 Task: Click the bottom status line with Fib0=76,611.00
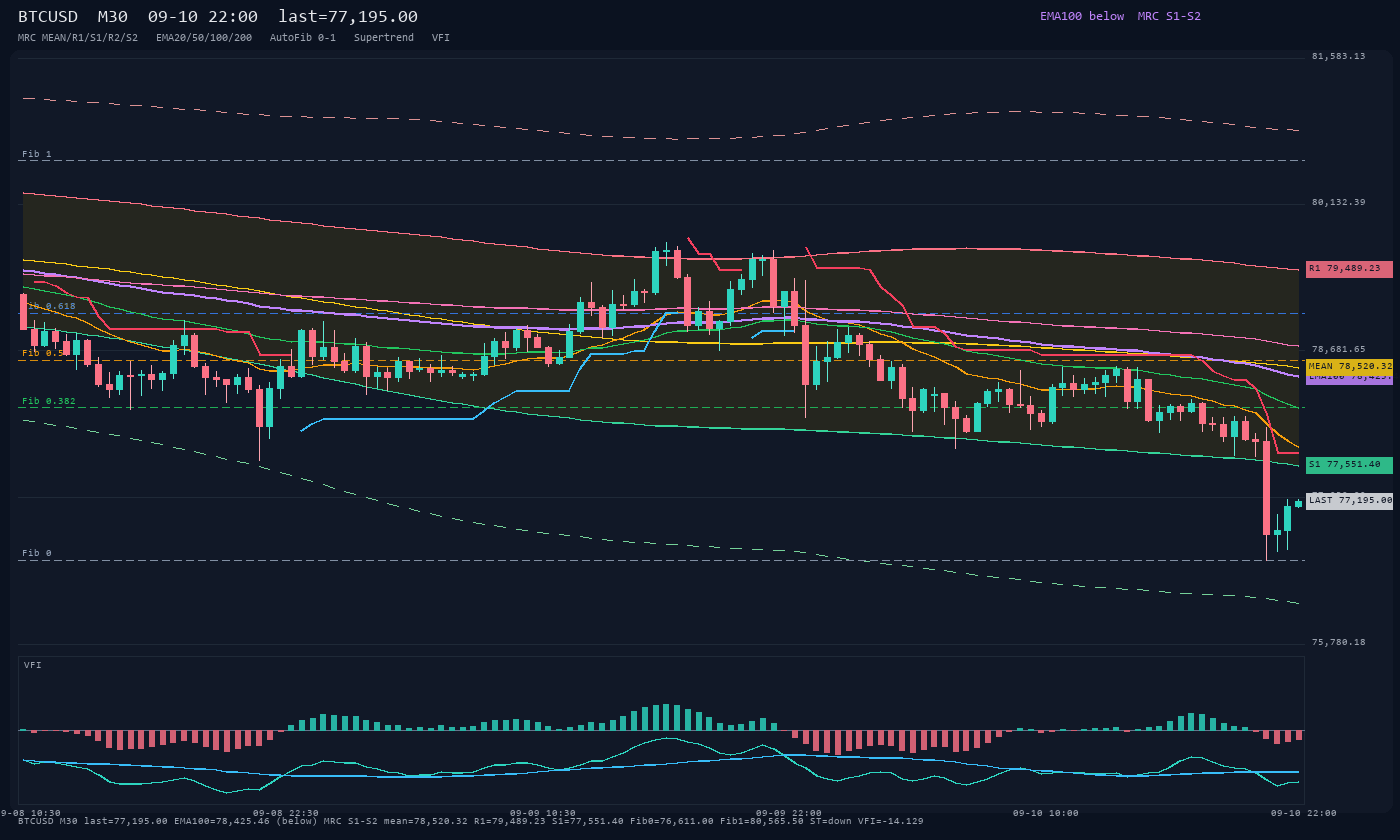pos(470,822)
